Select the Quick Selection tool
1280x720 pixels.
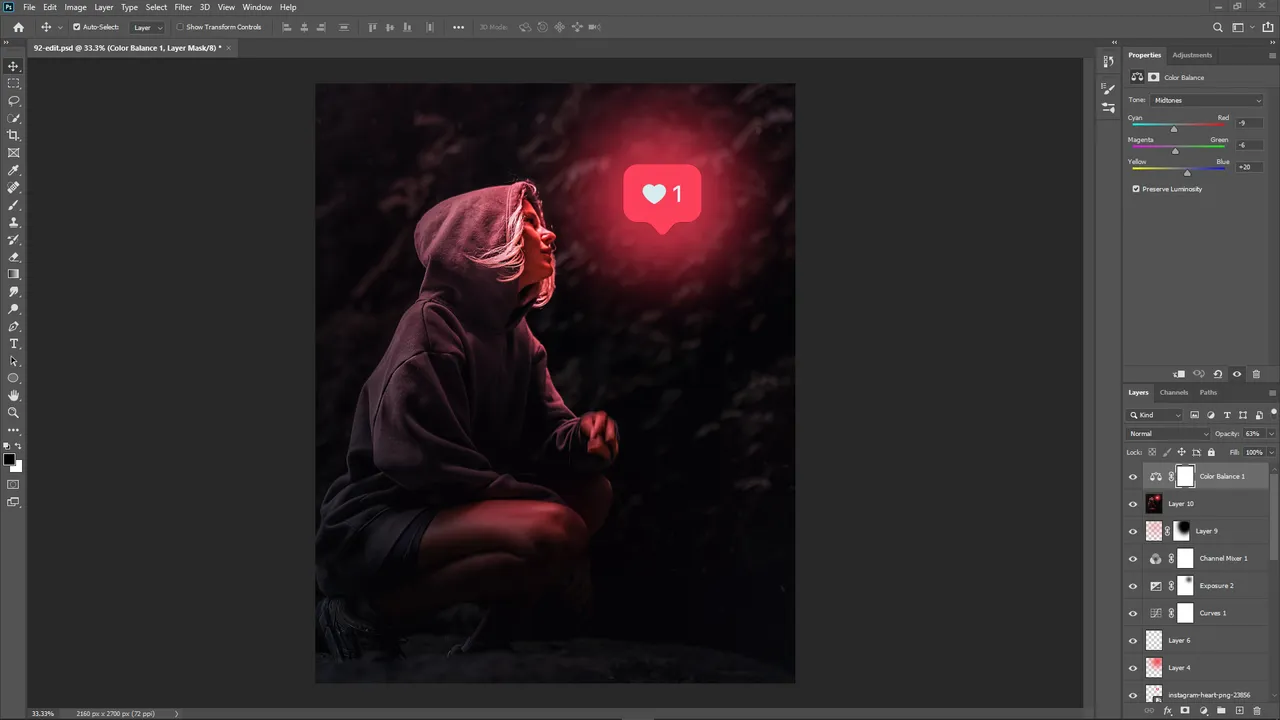[13, 118]
